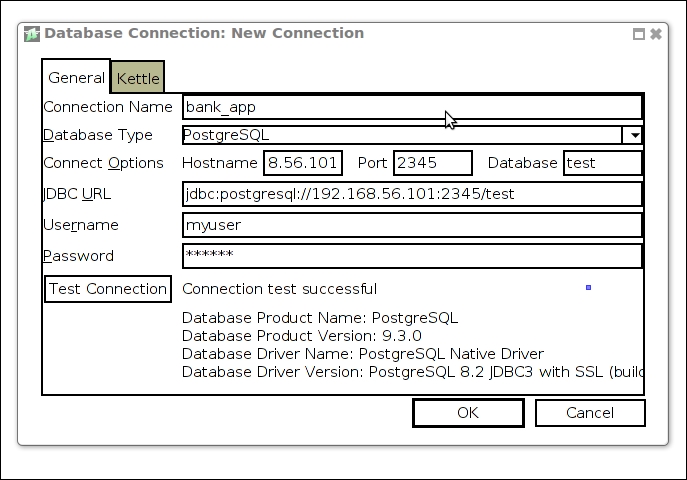This screenshot has width=687, height=480.
Task: Click the 'Database Driver Version' line
Action: tap(413, 372)
